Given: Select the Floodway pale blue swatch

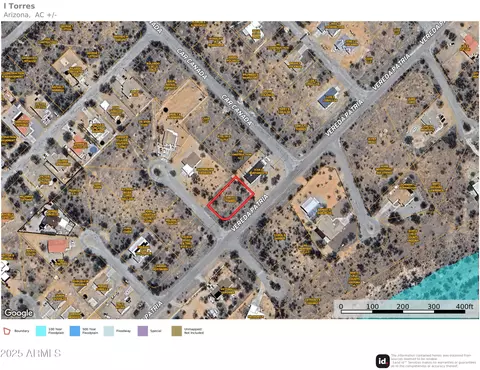Looking at the screenshot, I should point(109,331).
